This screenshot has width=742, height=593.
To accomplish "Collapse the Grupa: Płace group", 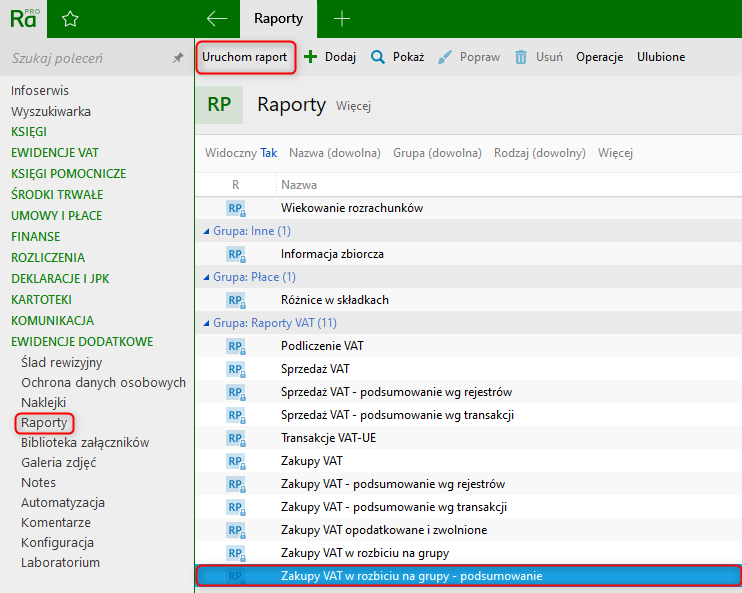I will 205,277.
